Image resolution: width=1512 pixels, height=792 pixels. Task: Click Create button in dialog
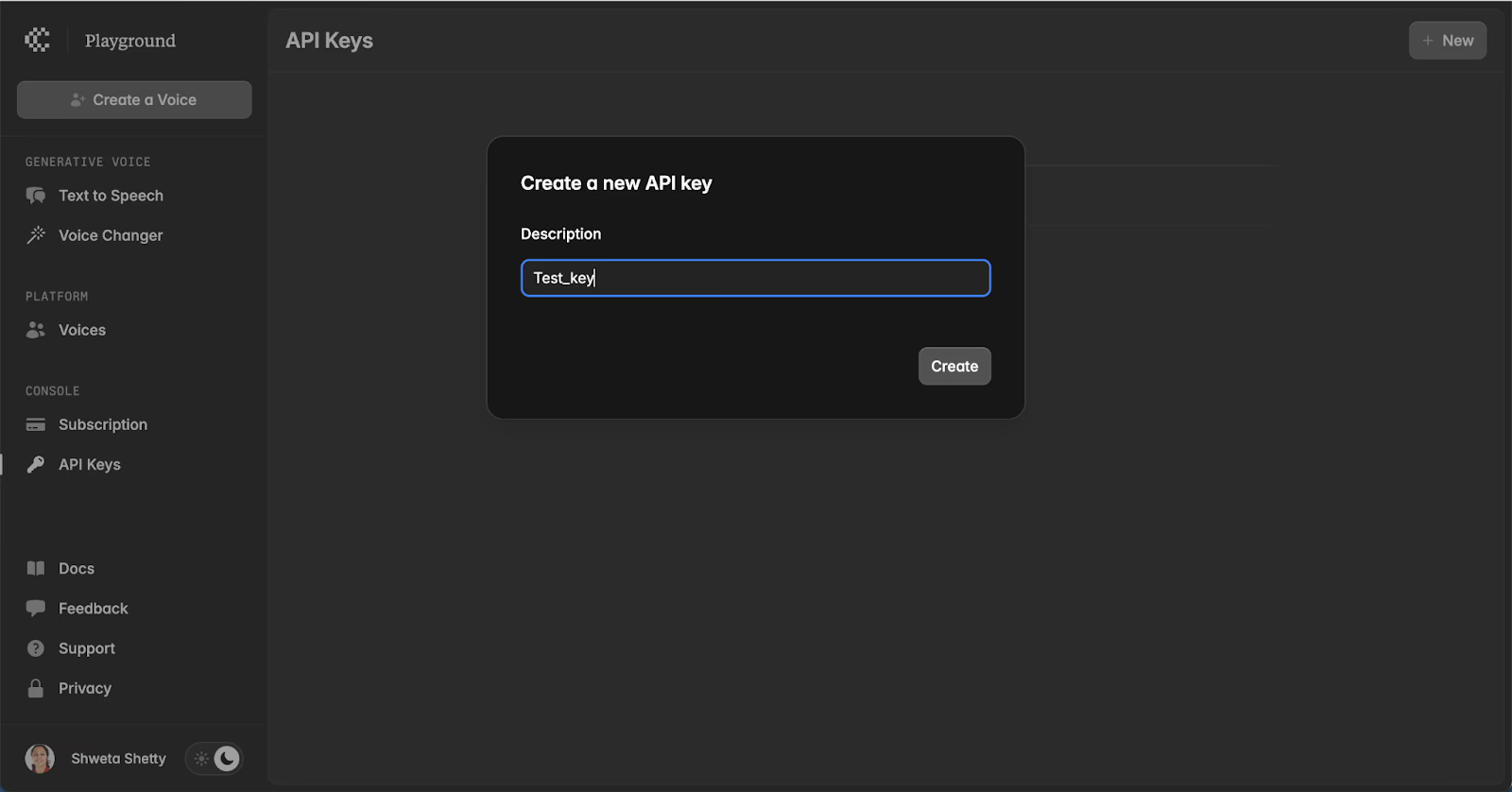click(954, 366)
